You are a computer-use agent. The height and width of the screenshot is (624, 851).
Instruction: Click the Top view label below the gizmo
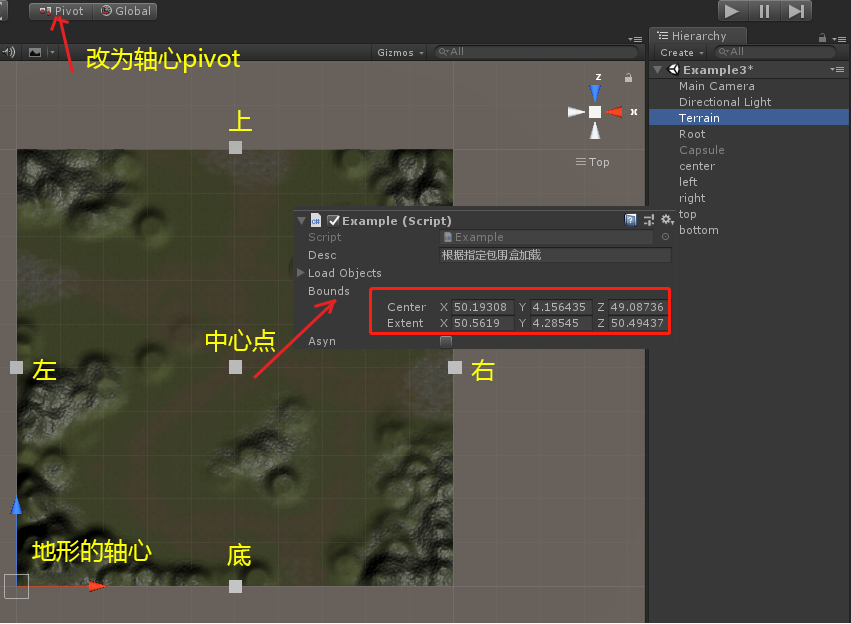(592, 161)
